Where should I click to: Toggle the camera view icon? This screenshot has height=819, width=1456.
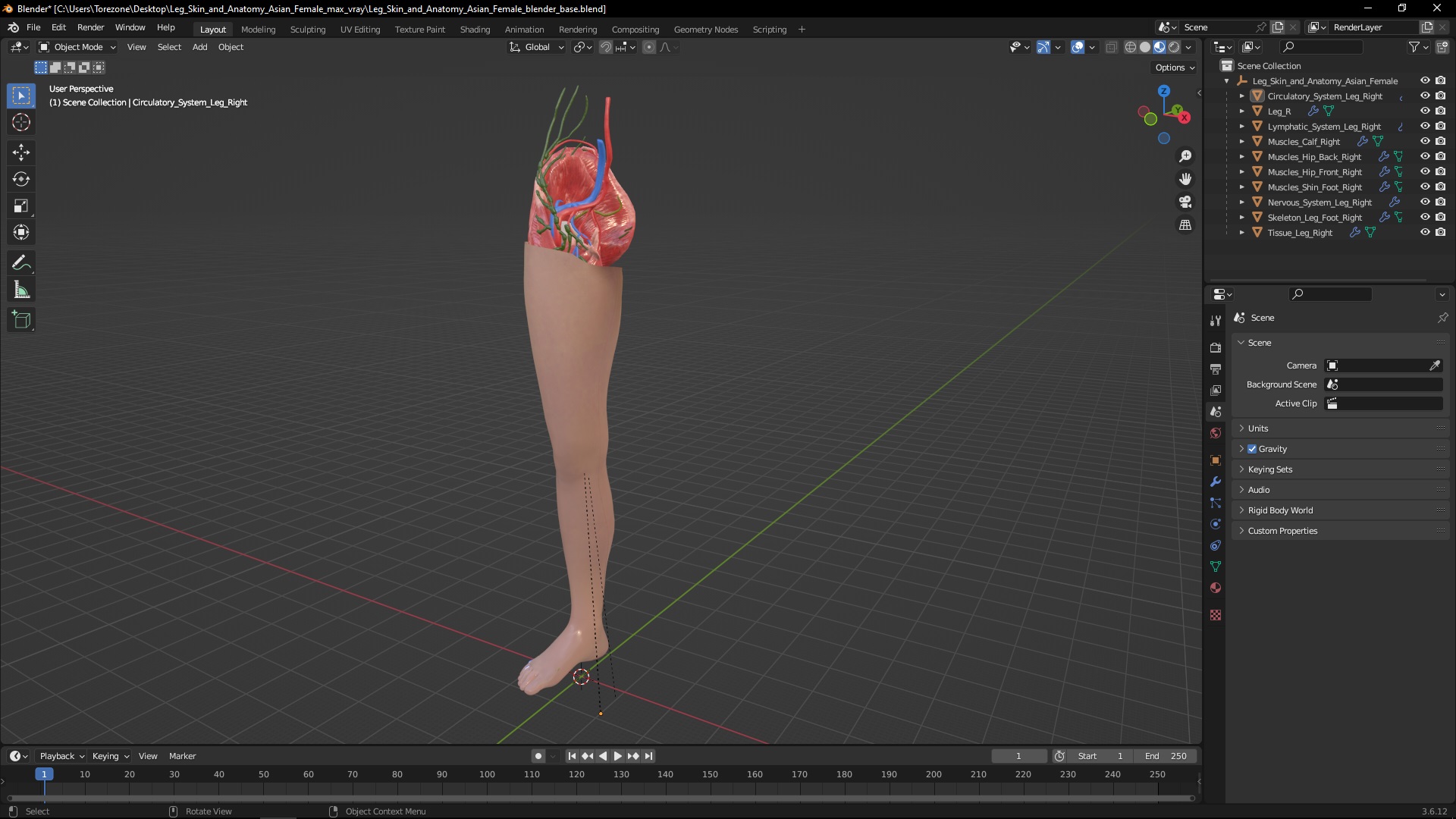coord(1185,202)
